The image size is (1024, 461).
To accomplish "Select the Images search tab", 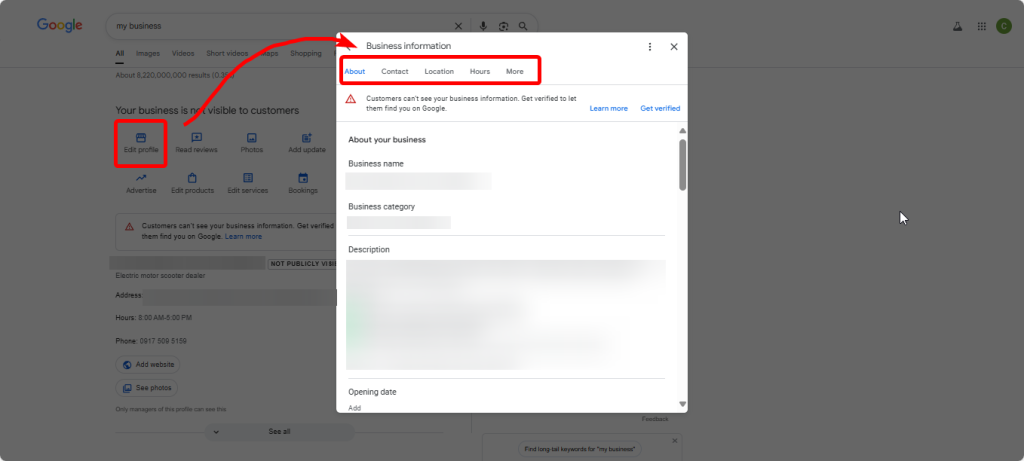I will tap(148, 54).
